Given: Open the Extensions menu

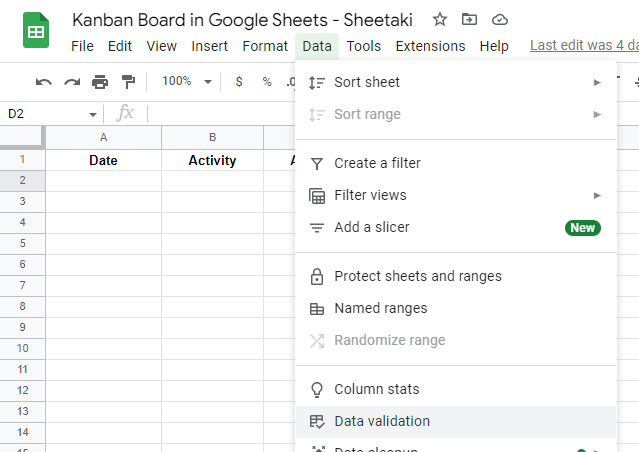Looking at the screenshot, I should pos(430,46).
